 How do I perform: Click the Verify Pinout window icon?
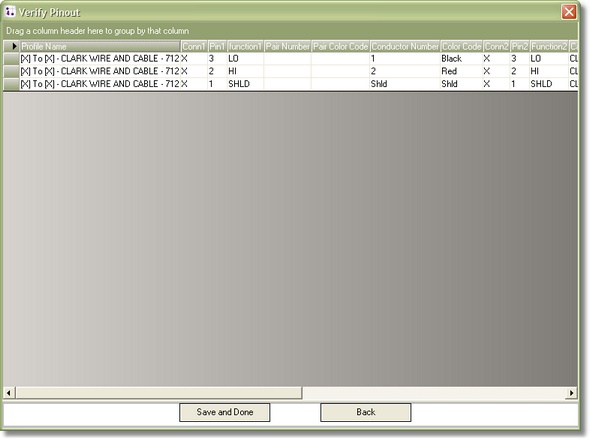[x=10, y=12]
